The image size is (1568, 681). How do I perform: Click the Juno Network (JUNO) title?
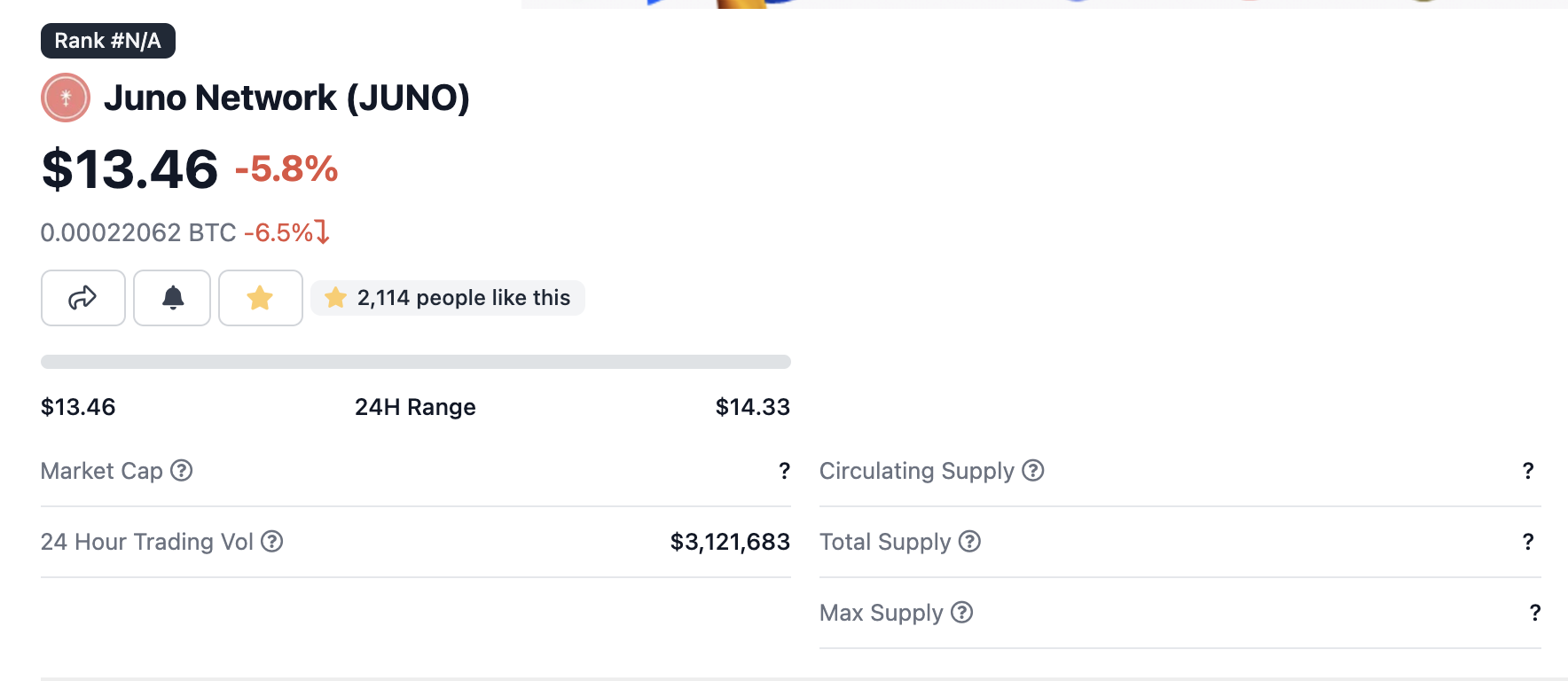tap(286, 98)
